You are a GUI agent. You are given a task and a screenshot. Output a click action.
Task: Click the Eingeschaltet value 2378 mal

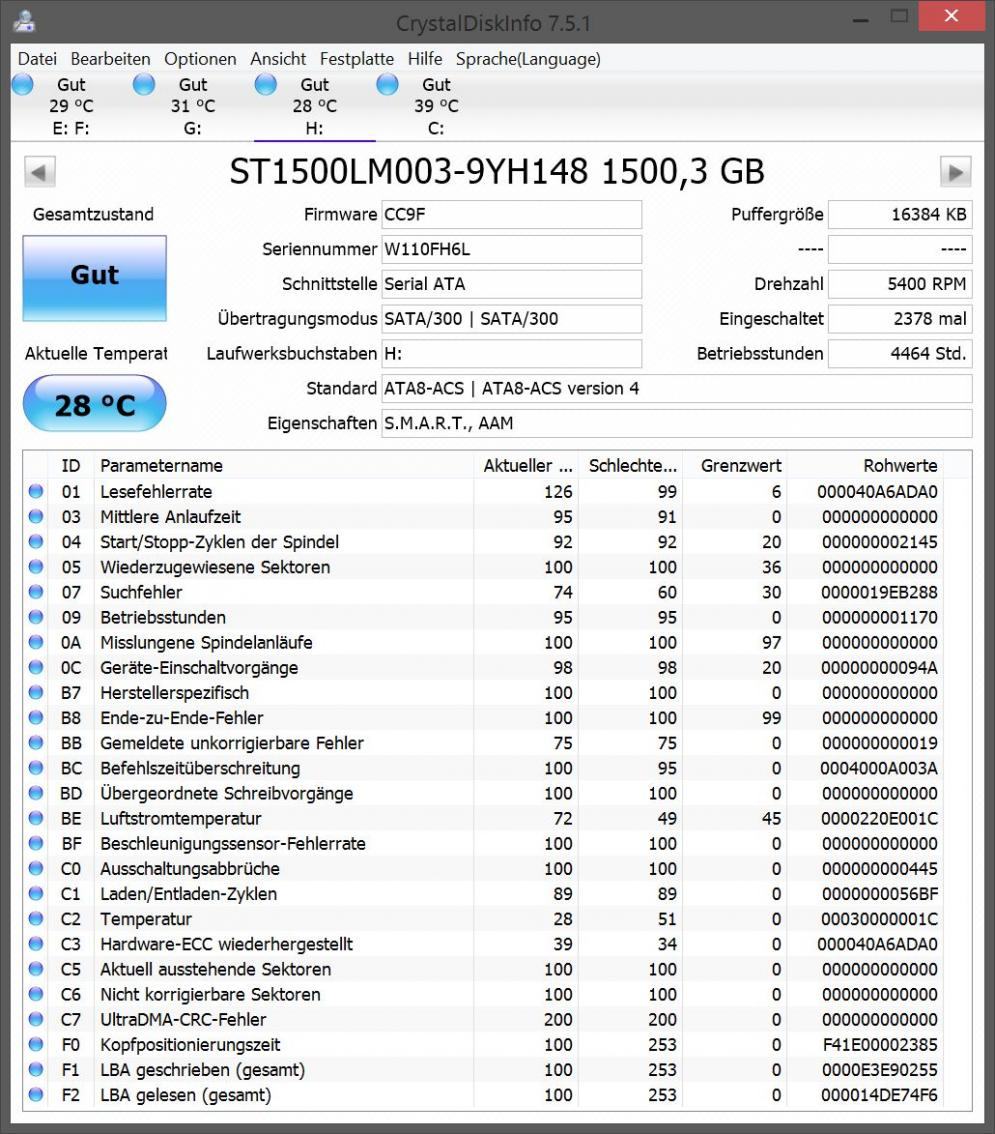(900, 319)
